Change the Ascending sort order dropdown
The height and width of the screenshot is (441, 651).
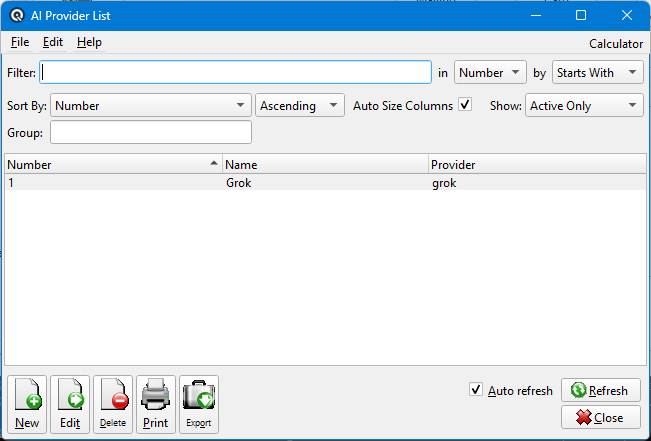pyautogui.click(x=300, y=105)
